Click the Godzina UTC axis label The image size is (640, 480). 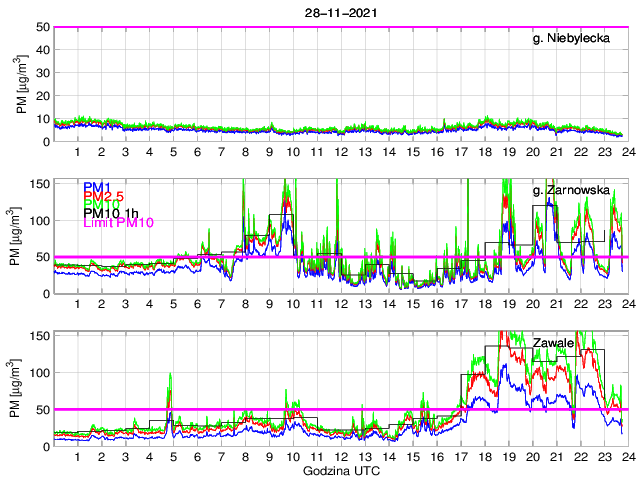coord(341,471)
